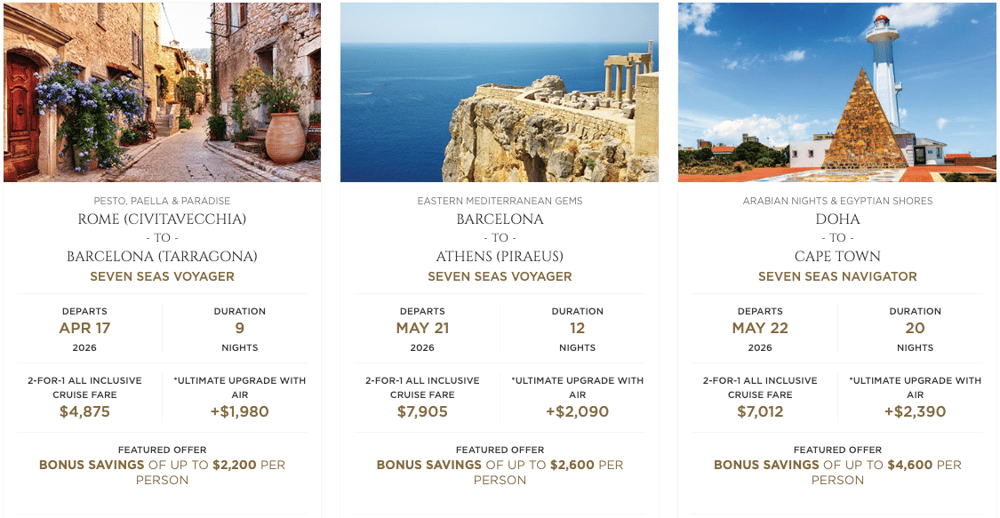
Task: Select Doha to Cape Town cruise title
Action: tap(837, 238)
